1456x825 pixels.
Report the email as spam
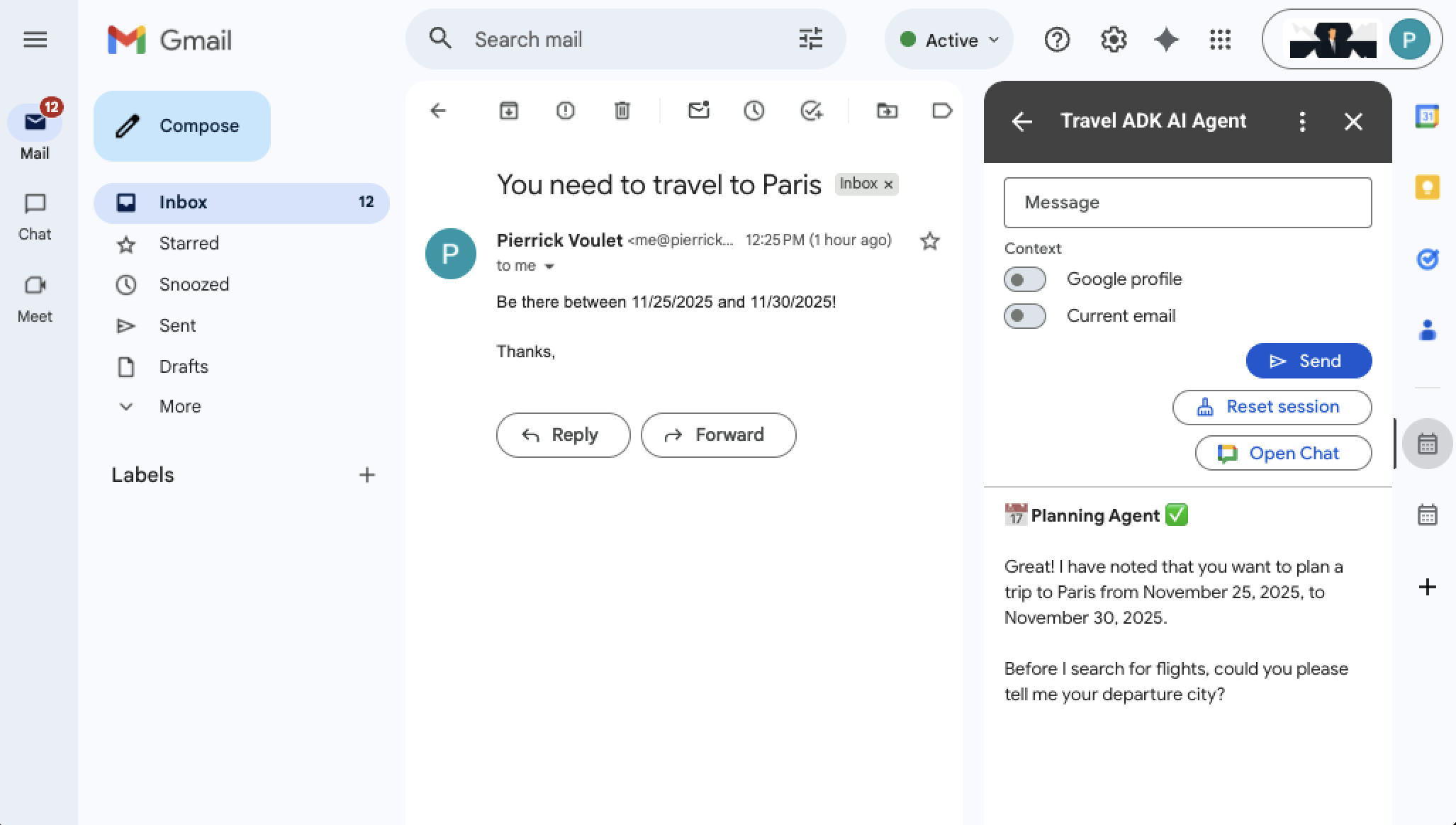(565, 111)
